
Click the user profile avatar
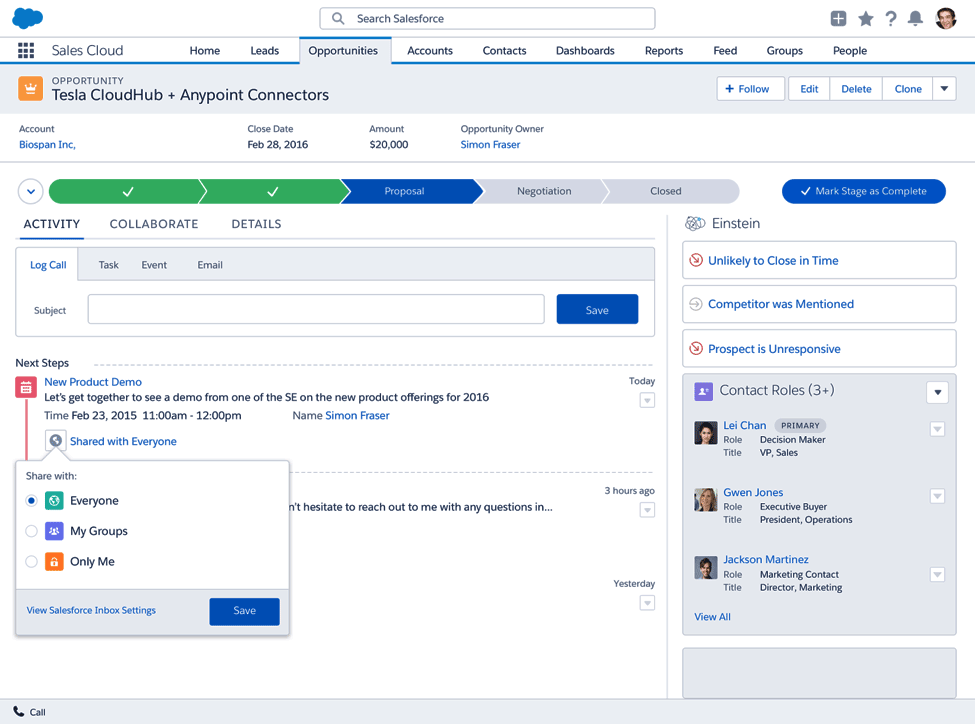945,19
